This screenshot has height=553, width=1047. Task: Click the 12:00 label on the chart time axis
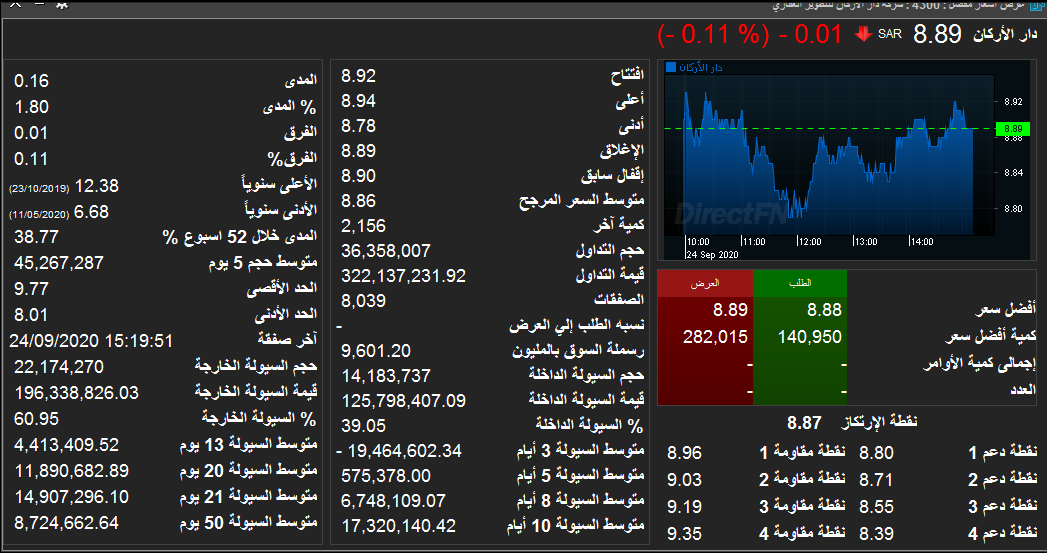[x=809, y=242]
